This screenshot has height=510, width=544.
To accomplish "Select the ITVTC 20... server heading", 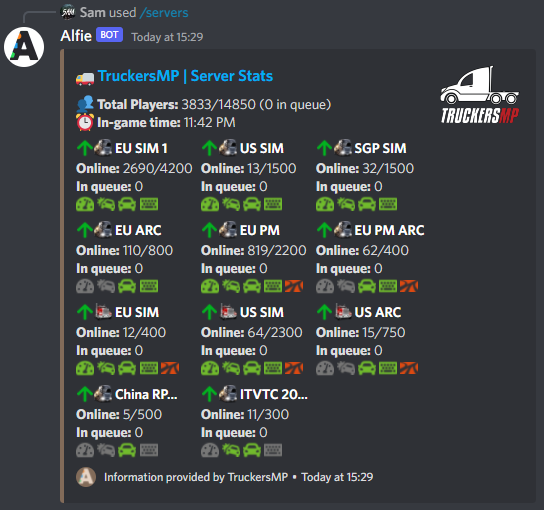I will coord(273,394).
